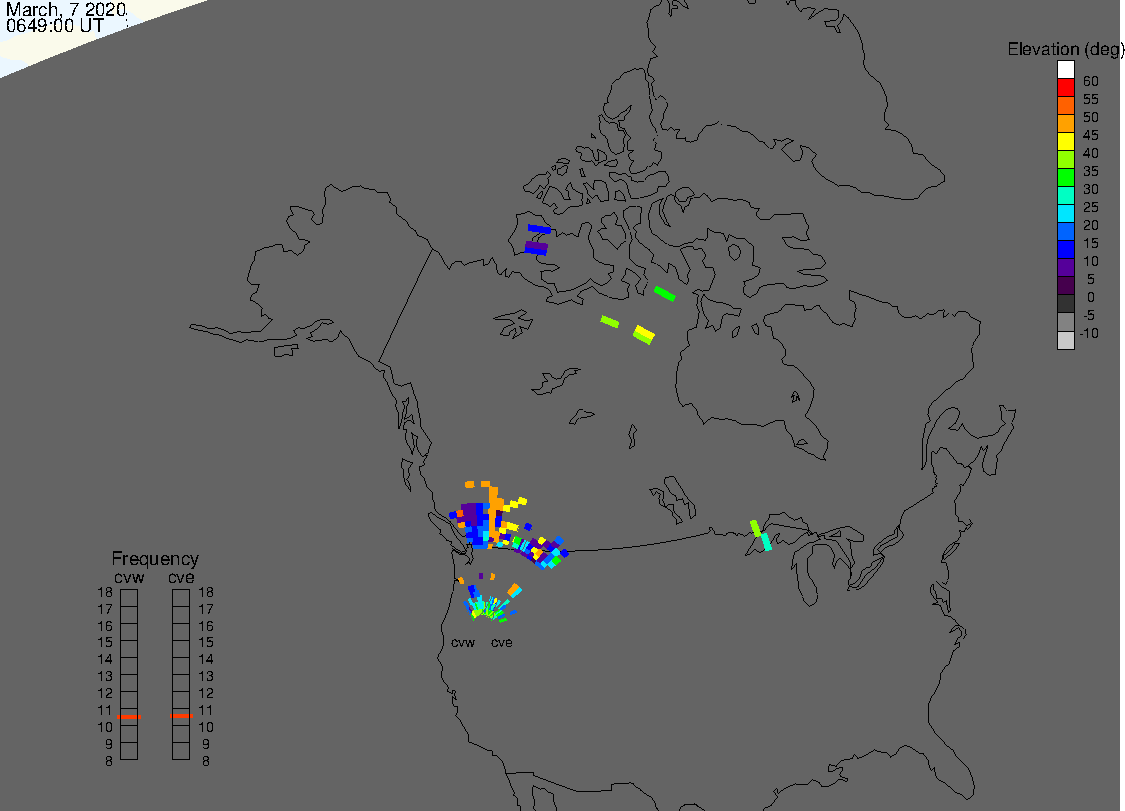Select the pure blue swatch between 15 and 10
1125x811 pixels.
(x=1065, y=249)
